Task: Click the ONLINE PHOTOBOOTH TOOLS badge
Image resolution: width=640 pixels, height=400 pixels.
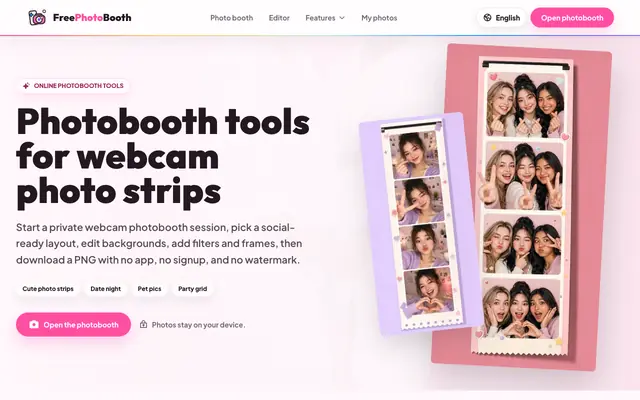Action: click(73, 86)
